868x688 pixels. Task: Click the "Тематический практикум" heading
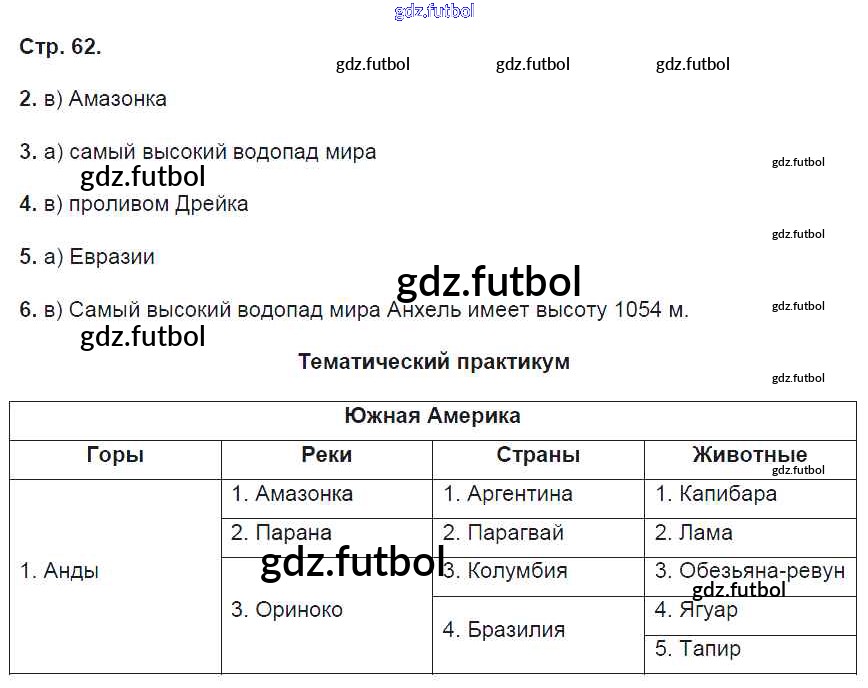(434, 362)
